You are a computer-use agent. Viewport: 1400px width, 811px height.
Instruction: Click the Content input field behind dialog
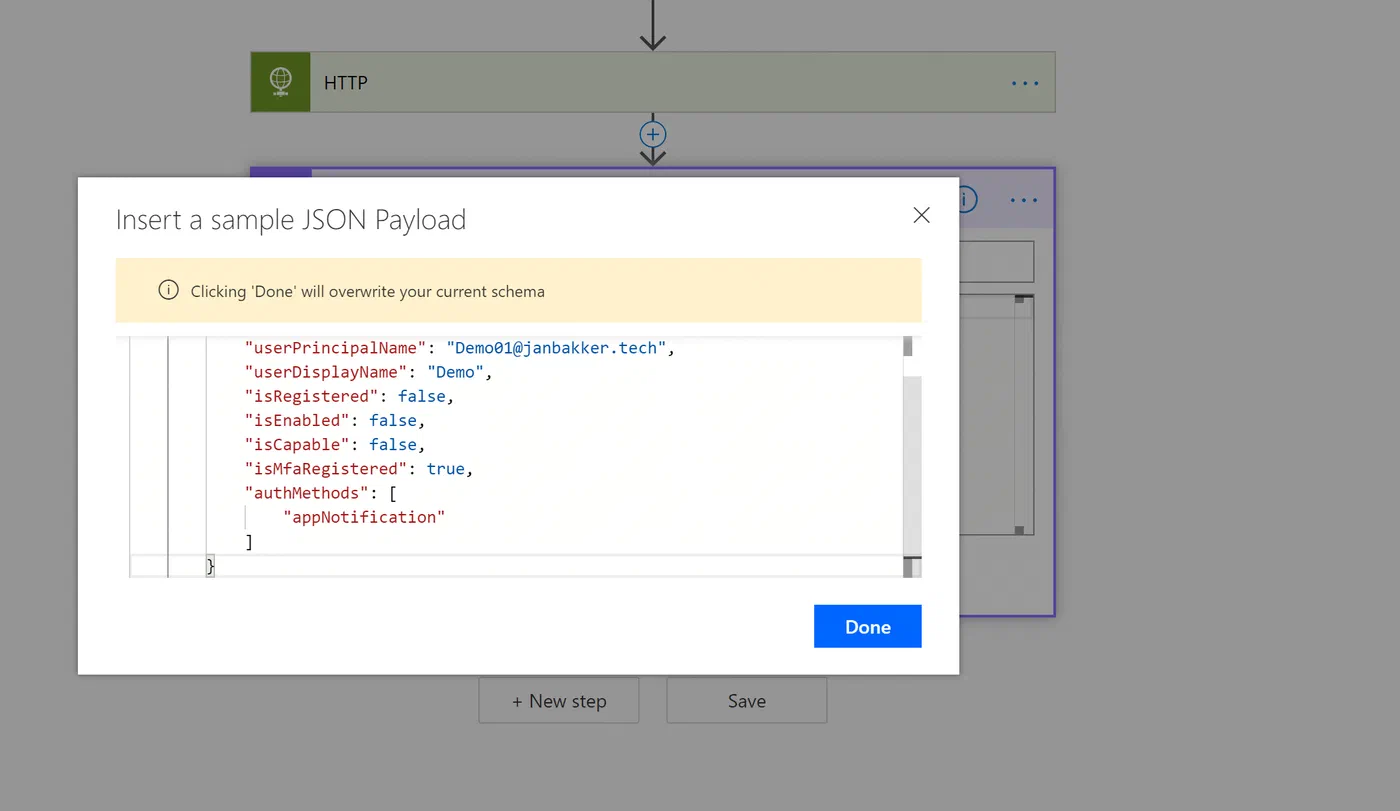coord(996,261)
